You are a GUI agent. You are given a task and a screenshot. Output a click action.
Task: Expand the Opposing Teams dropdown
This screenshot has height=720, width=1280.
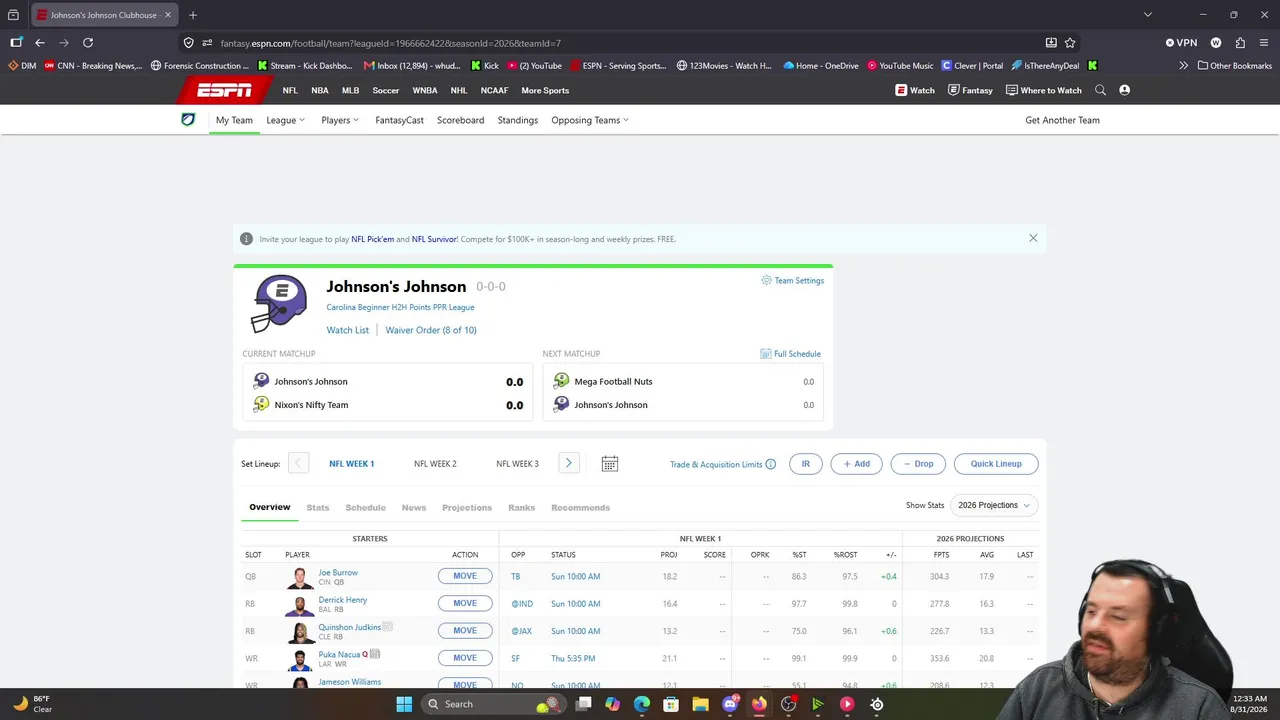pos(590,120)
